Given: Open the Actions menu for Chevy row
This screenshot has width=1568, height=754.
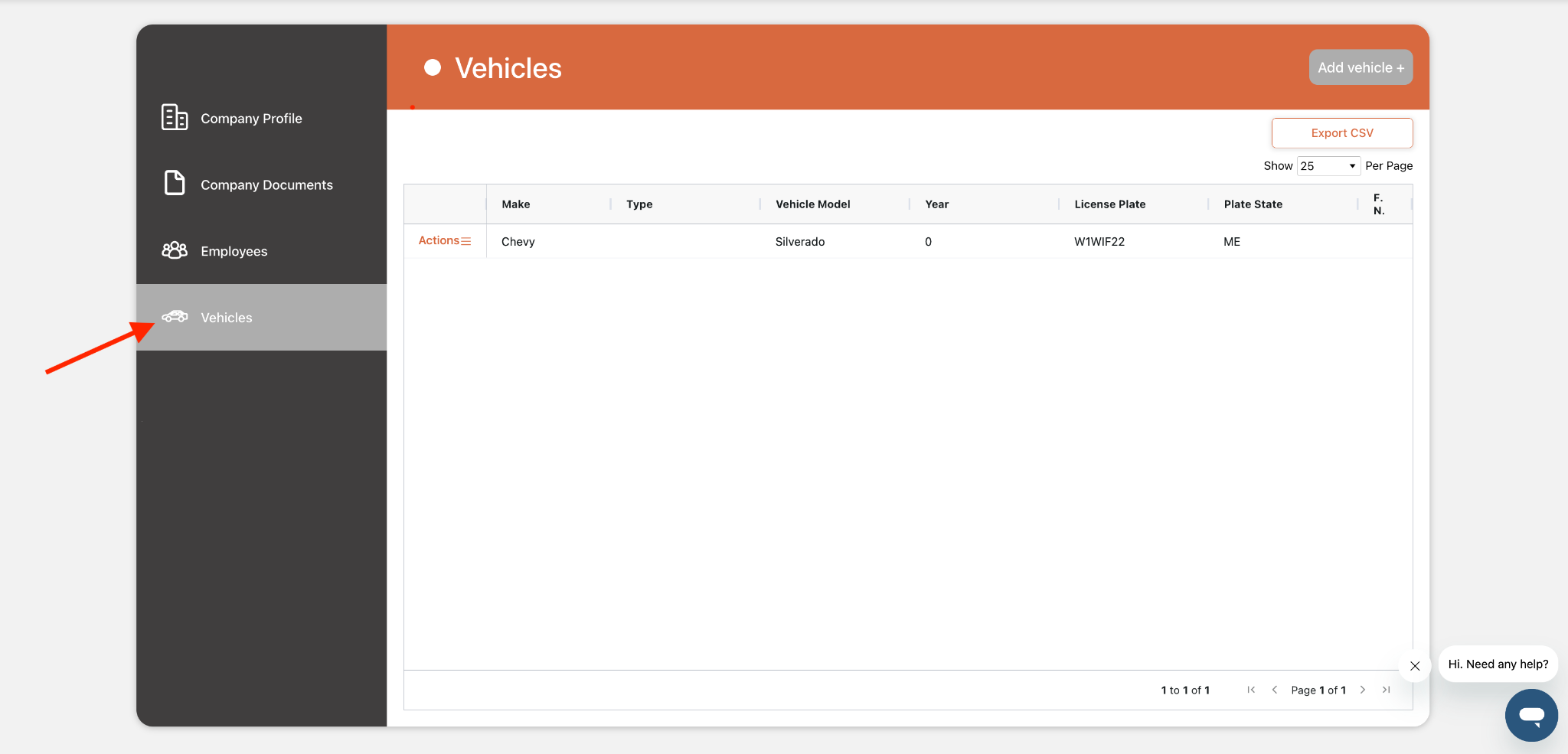Looking at the screenshot, I should click(x=445, y=241).
